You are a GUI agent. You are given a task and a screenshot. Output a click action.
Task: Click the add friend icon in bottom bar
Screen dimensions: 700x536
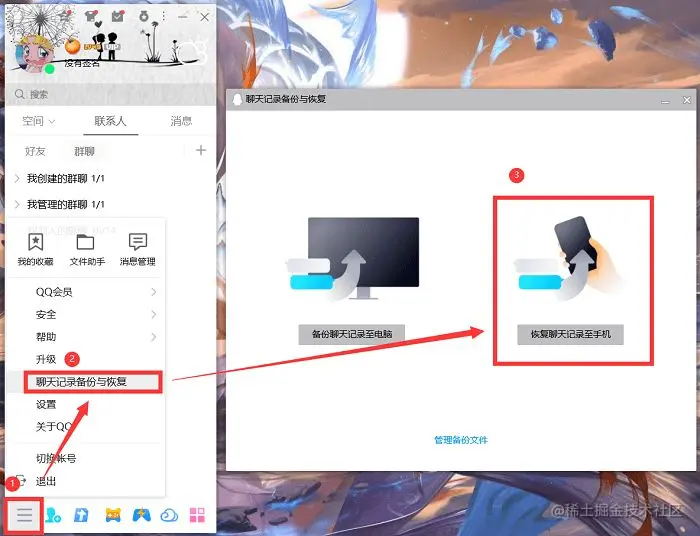53,515
